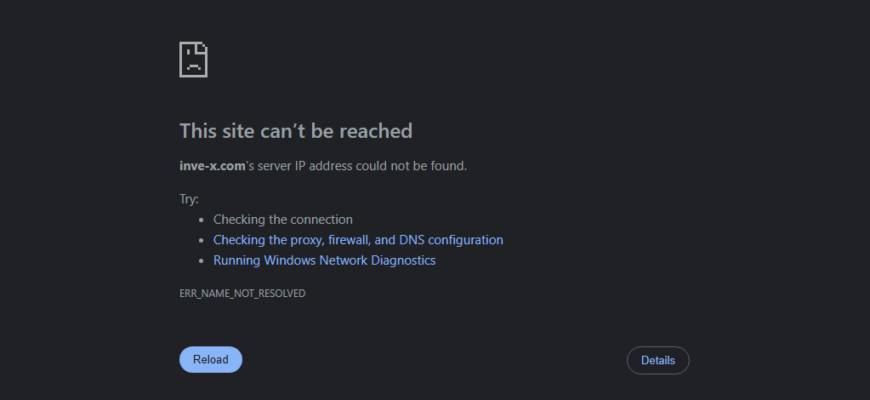
Task: Click the "This site can't be reached" heading
Action: pos(295,131)
